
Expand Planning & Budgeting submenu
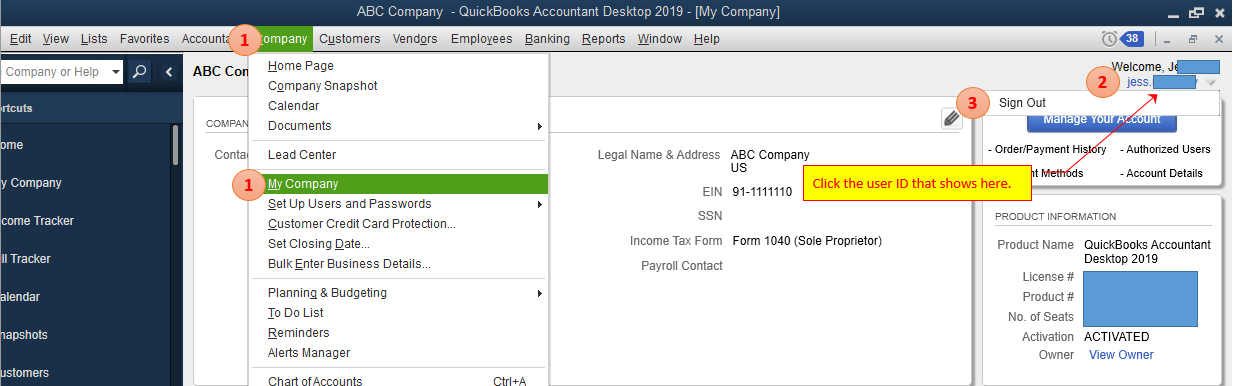pyautogui.click(x=539, y=293)
